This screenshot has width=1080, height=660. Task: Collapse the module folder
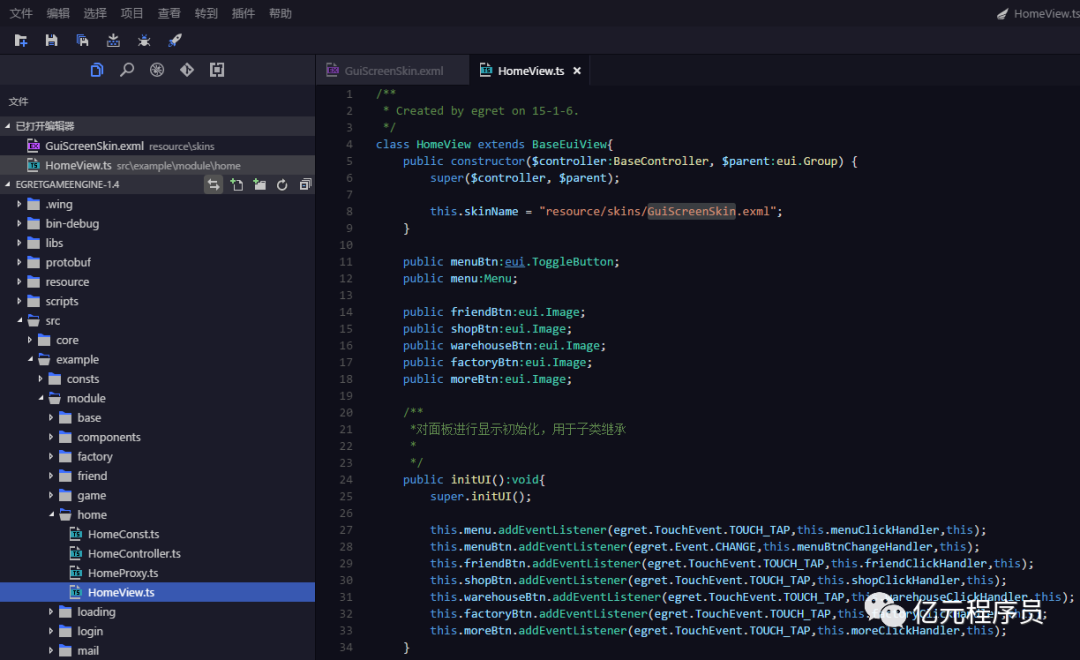click(41, 398)
